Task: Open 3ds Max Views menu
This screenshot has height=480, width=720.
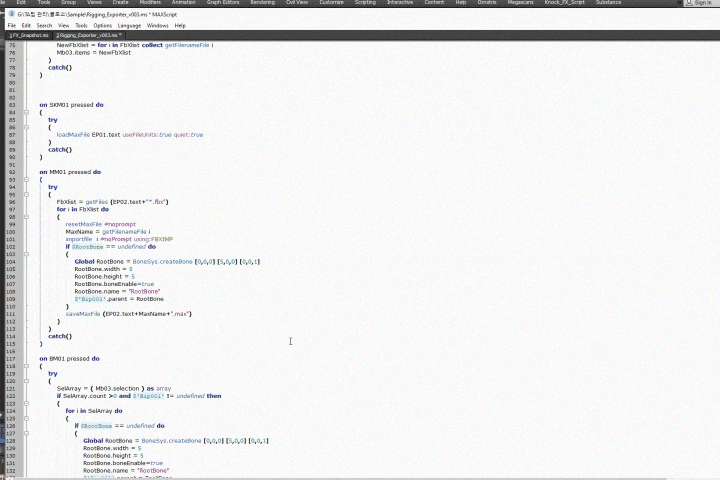Action: 94,2
